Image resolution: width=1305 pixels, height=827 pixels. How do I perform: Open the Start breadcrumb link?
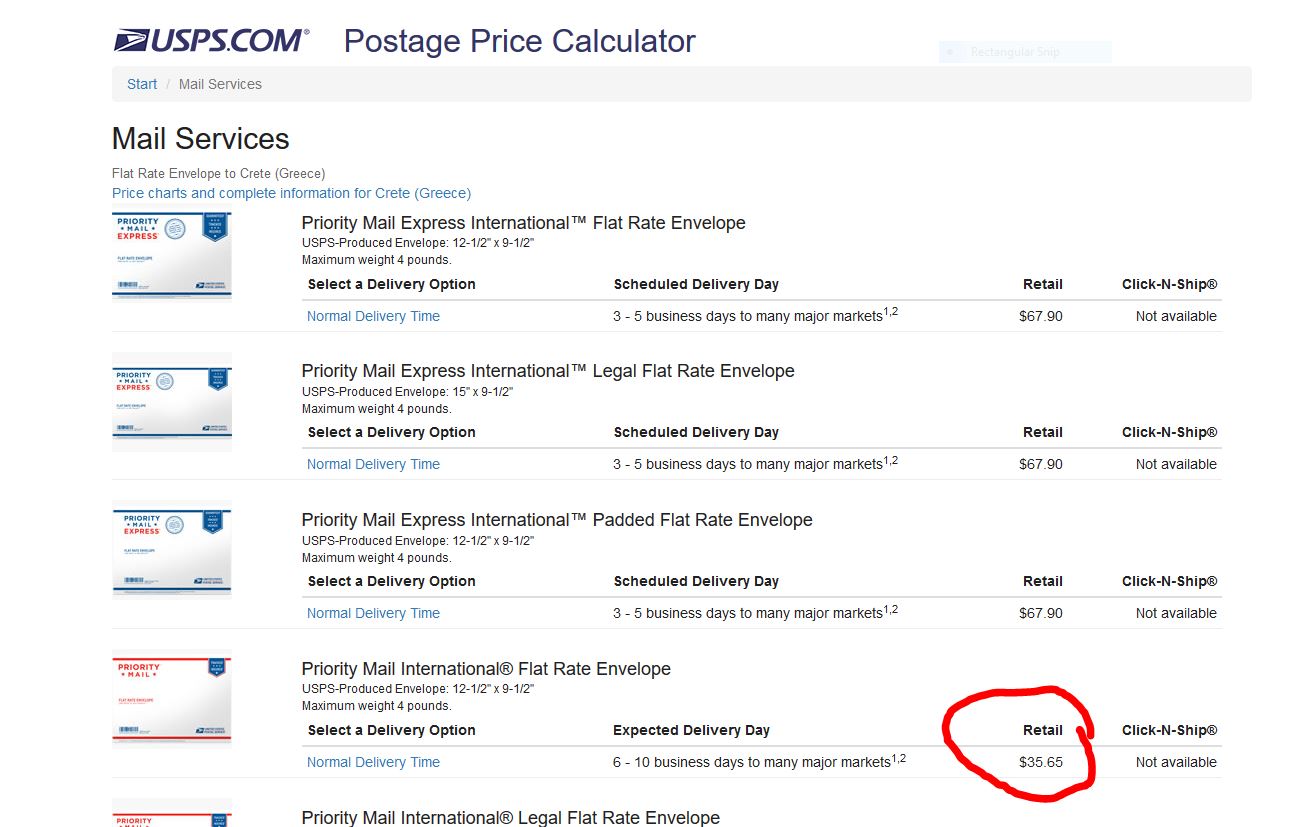(142, 84)
